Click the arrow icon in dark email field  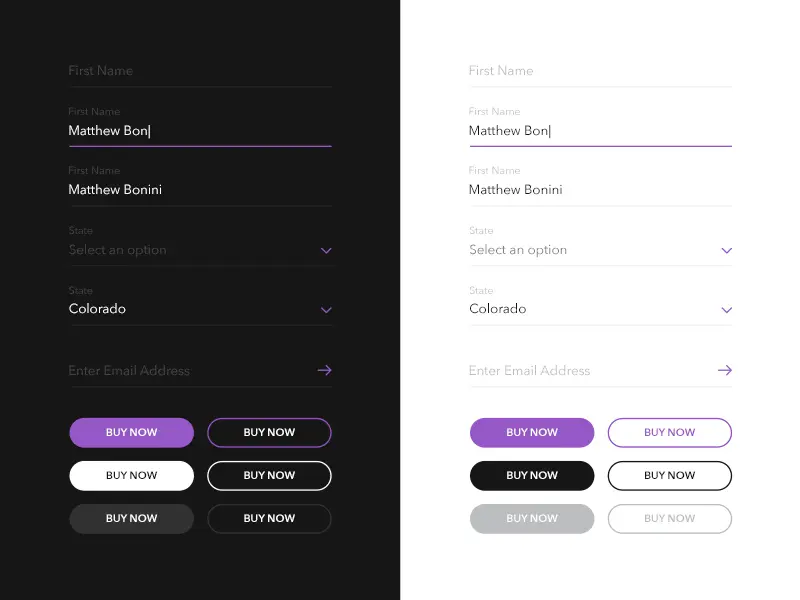pyautogui.click(x=324, y=370)
